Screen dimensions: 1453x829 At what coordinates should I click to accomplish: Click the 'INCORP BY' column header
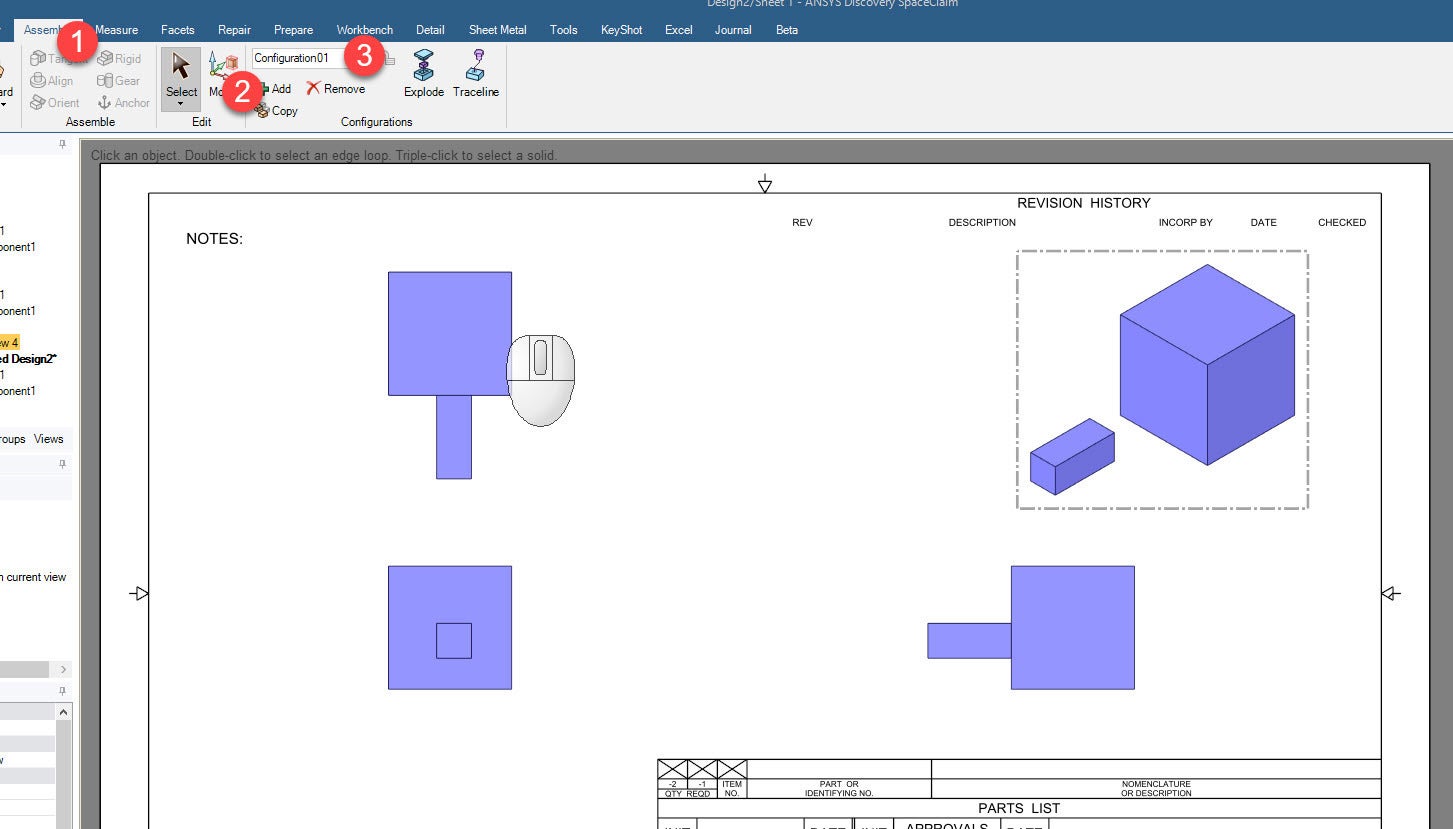tap(1186, 223)
